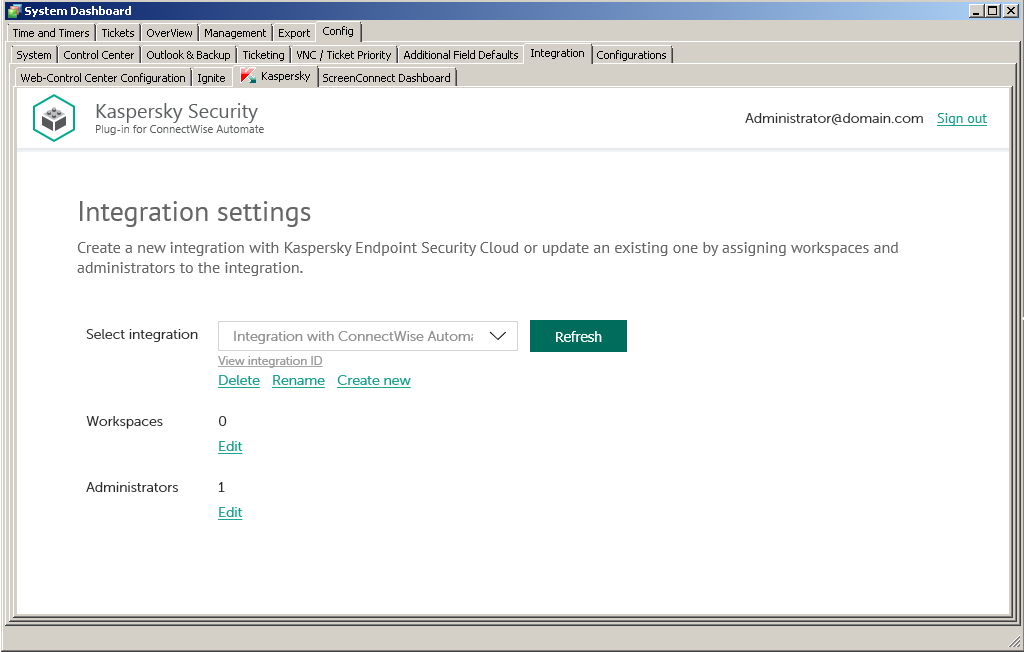The height and width of the screenshot is (652, 1024).
Task: Select the Control Center sub-tab
Action: 99,55
